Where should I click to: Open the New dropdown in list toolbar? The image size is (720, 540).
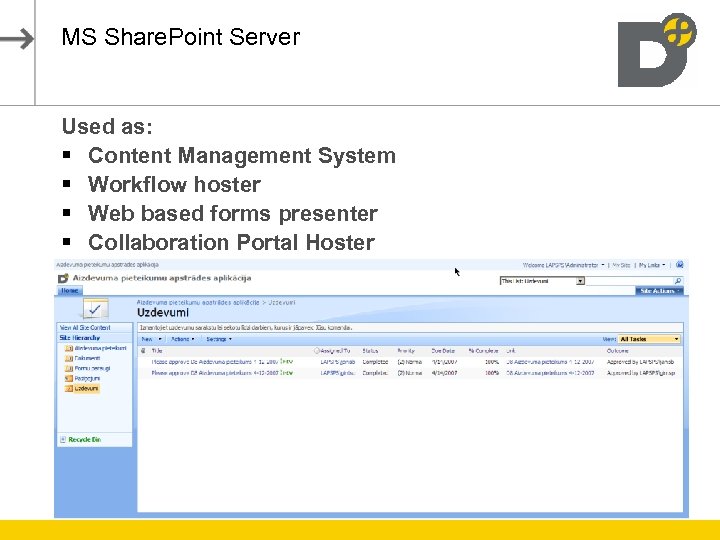tap(152, 339)
